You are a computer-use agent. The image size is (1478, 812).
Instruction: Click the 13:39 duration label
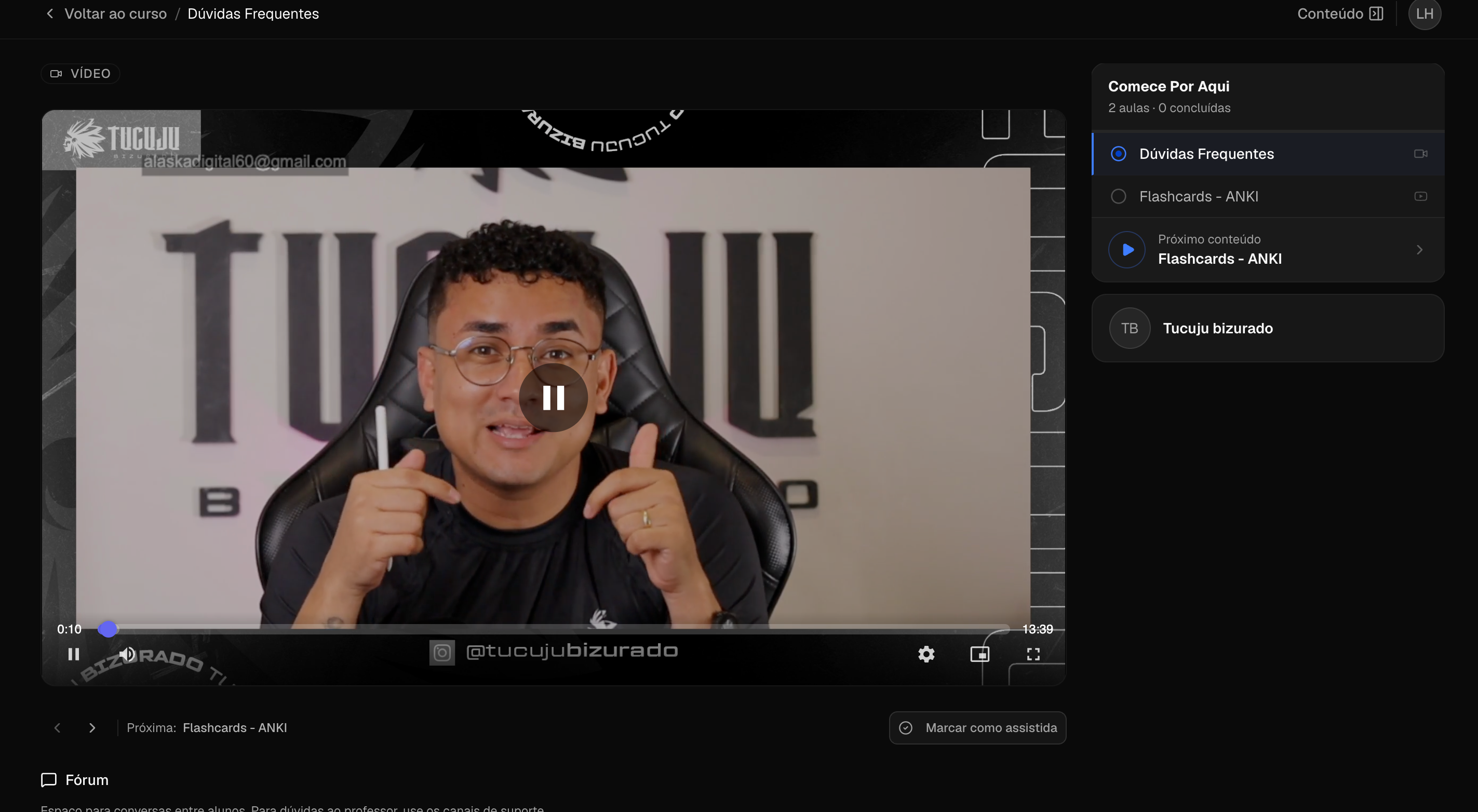pyautogui.click(x=1038, y=629)
